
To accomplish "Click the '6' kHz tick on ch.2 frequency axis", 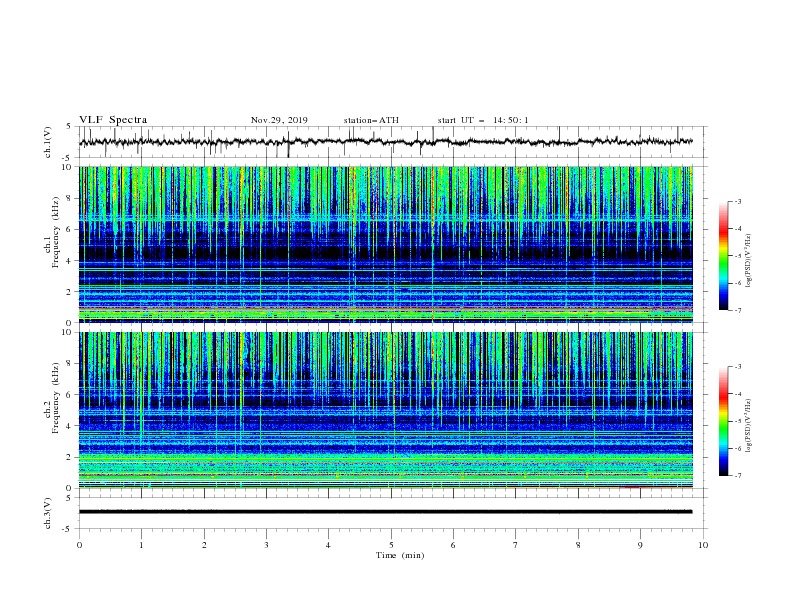I will (x=70, y=395).
